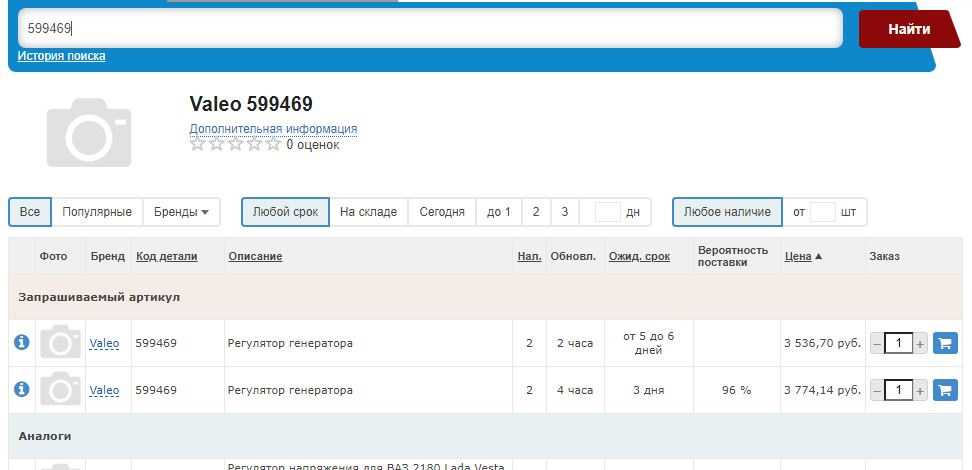Sort by "Цена" column header

click(x=797, y=256)
